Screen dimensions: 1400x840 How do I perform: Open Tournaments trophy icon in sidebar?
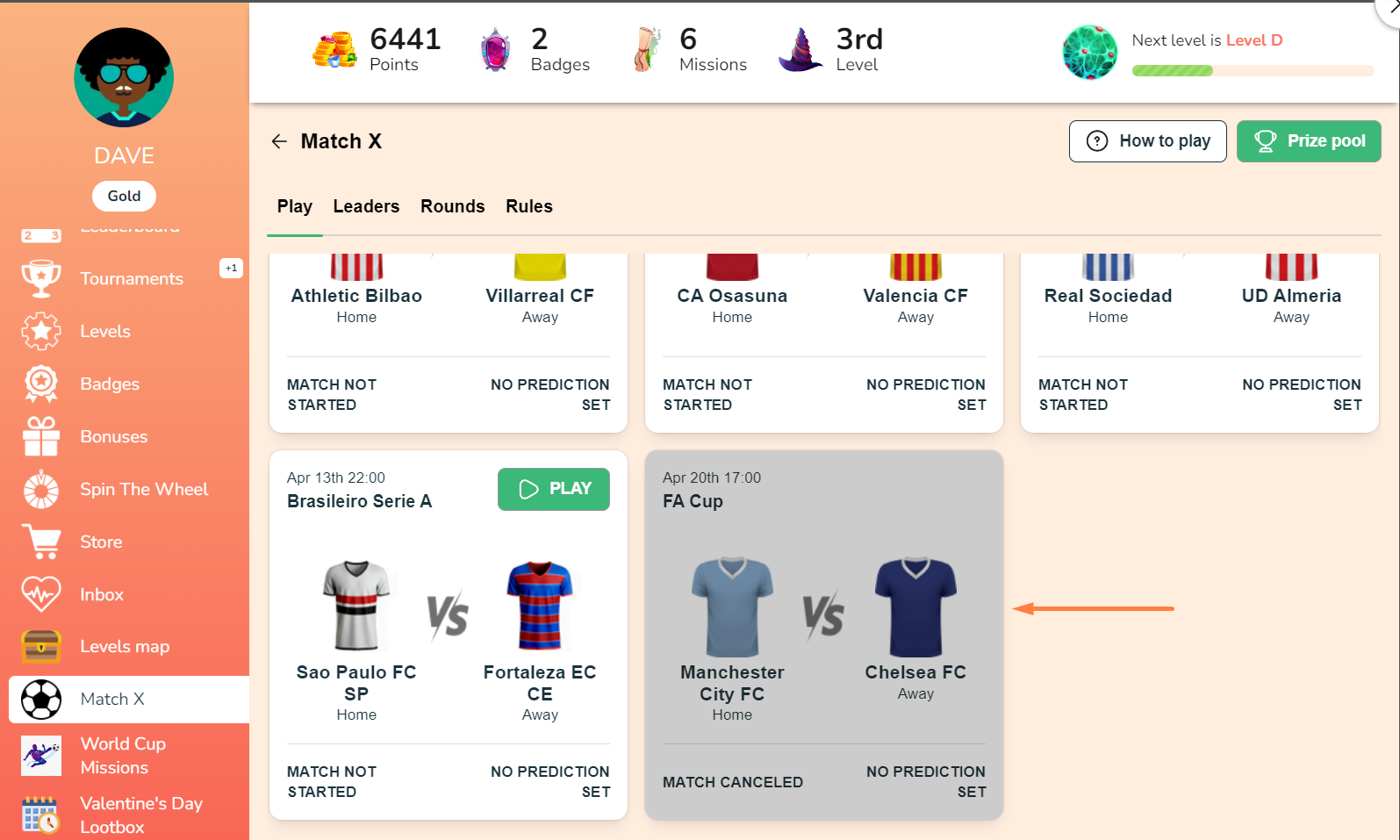pos(41,278)
